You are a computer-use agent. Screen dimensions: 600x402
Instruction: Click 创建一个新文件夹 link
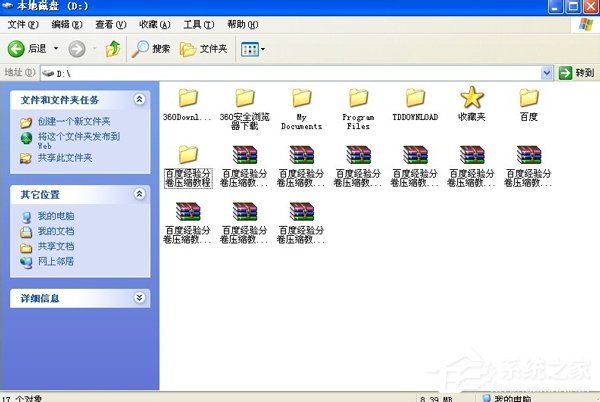pos(72,122)
